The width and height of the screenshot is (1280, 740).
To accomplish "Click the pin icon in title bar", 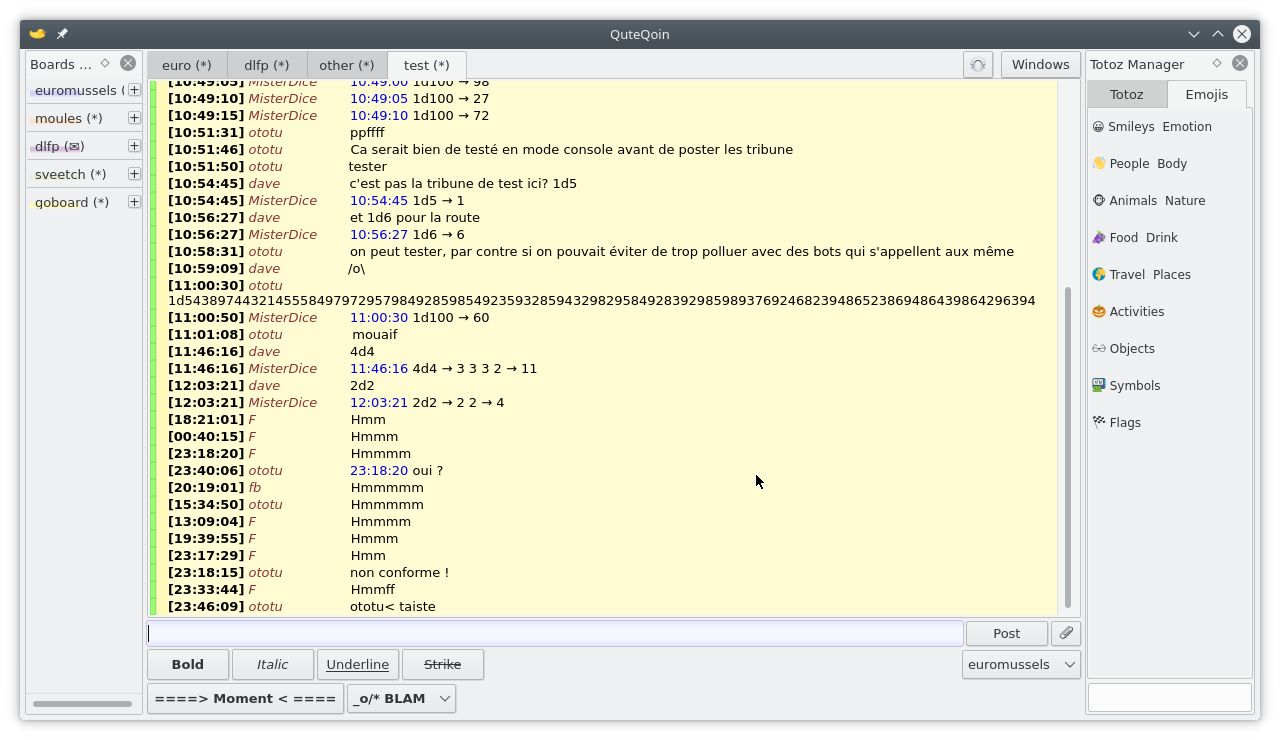I will click(62, 34).
